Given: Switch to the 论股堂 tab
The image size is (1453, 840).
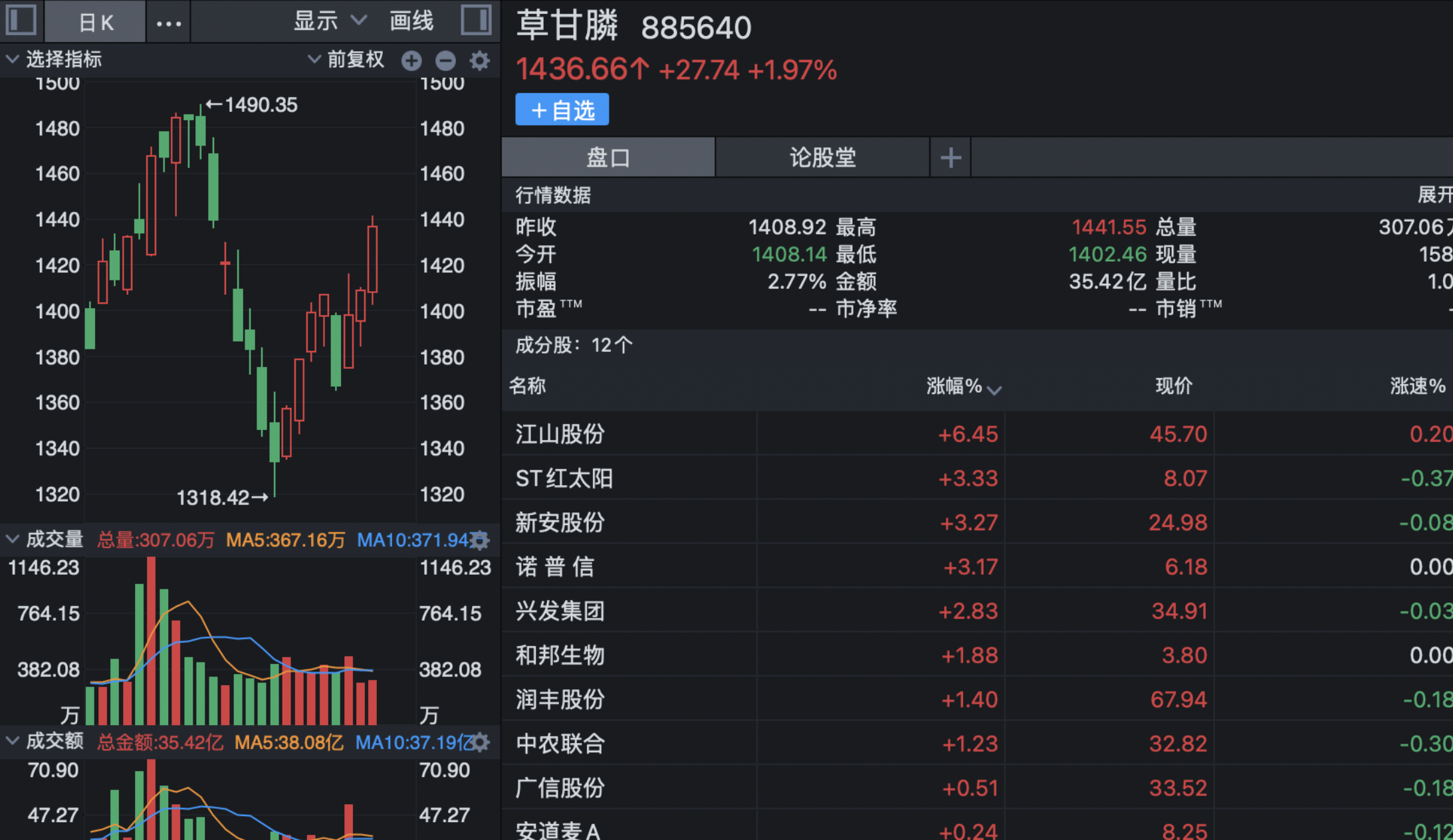Looking at the screenshot, I should tap(822, 157).
